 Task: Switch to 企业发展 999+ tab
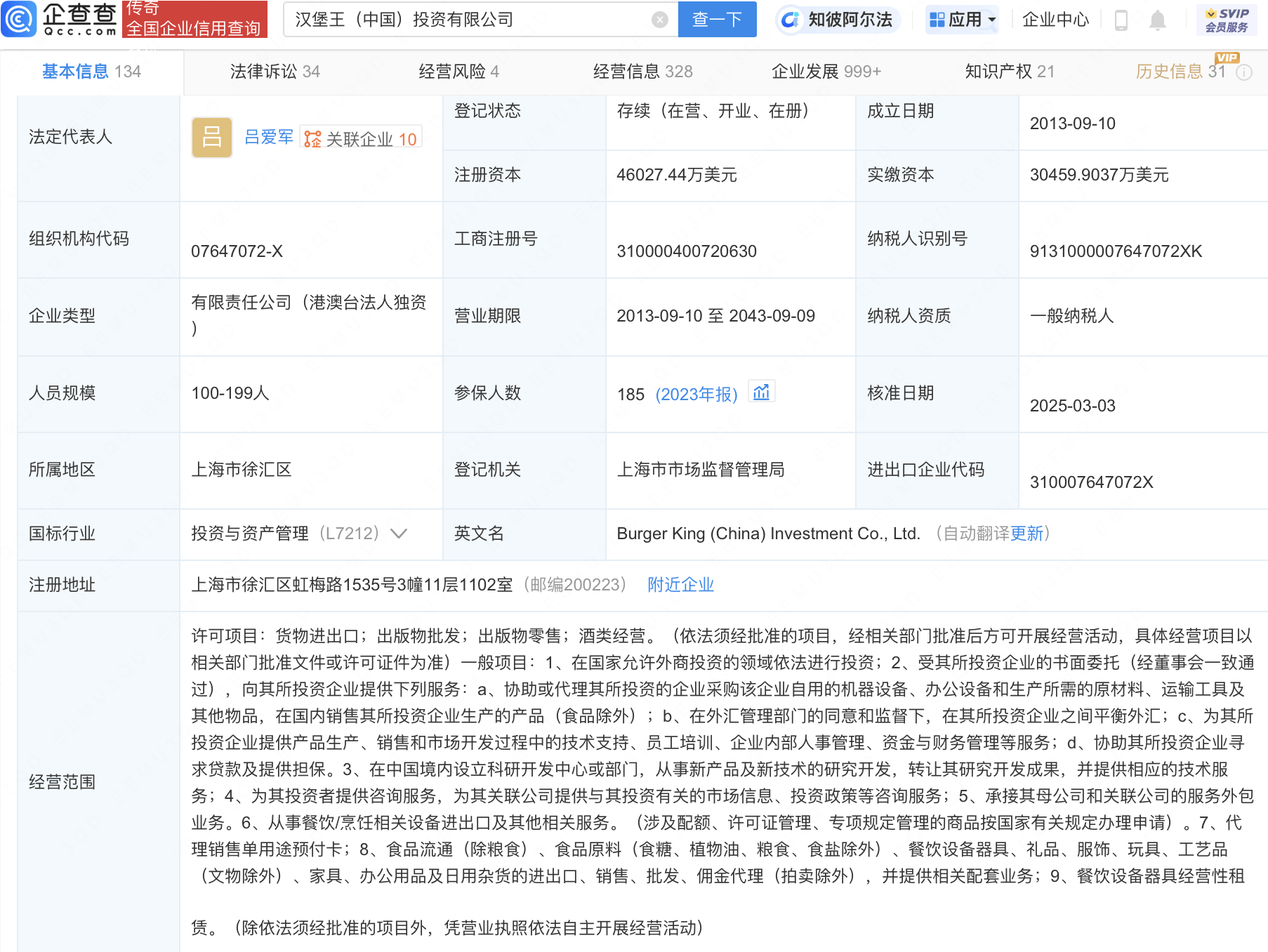coord(826,72)
